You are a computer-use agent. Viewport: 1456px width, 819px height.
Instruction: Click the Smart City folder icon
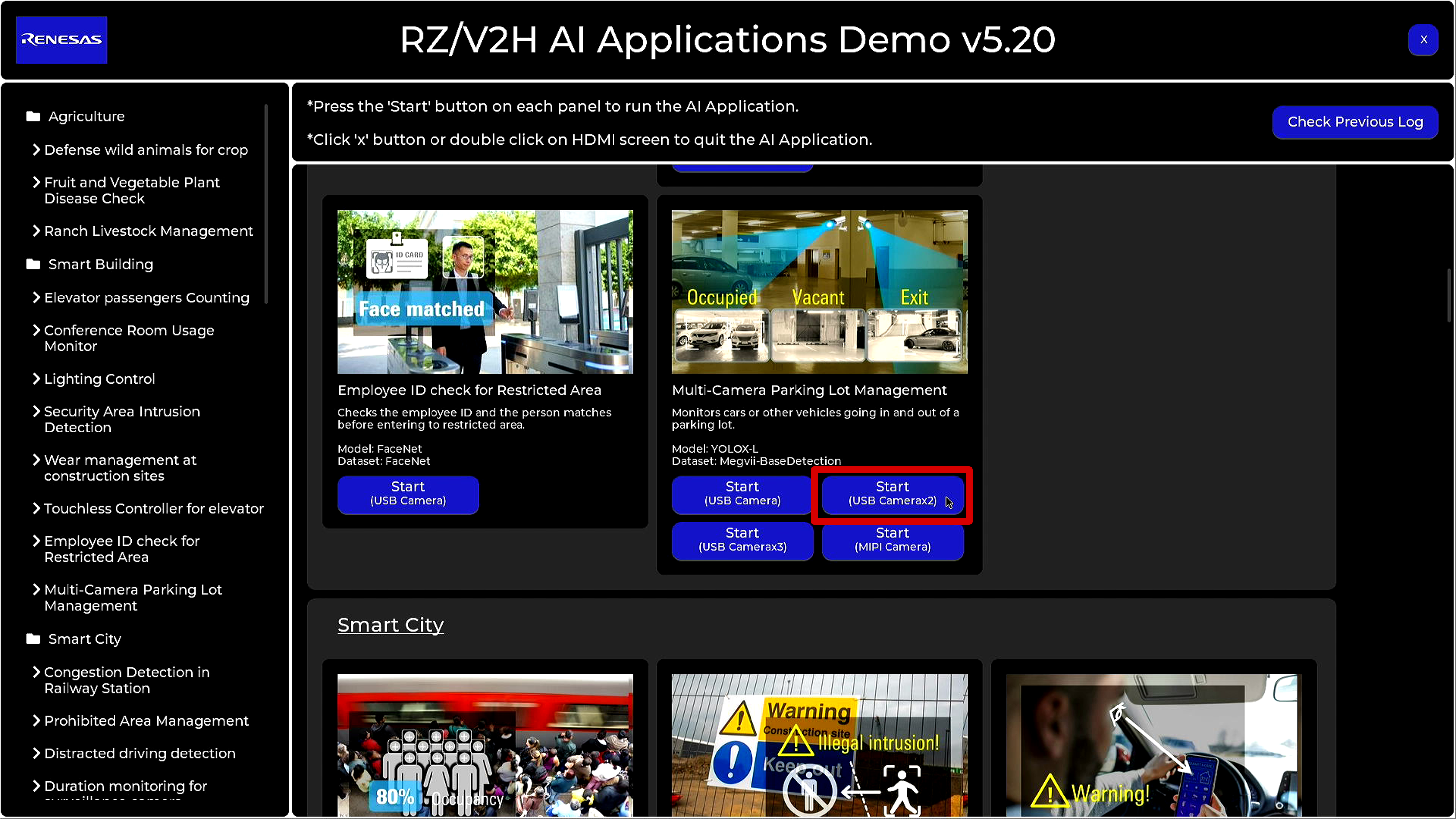[33, 639]
